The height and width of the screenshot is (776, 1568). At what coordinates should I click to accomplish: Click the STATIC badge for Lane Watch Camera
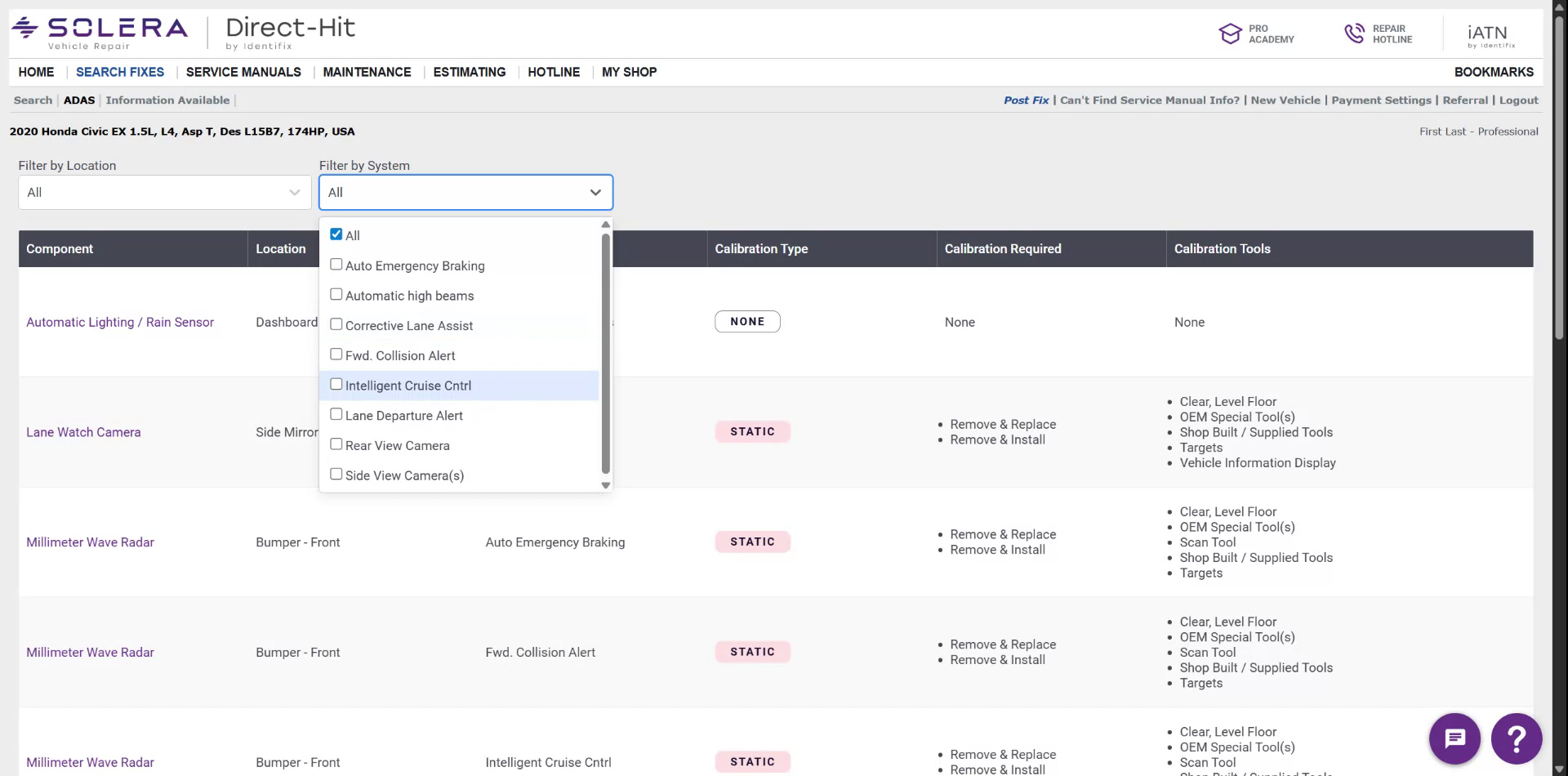click(752, 431)
